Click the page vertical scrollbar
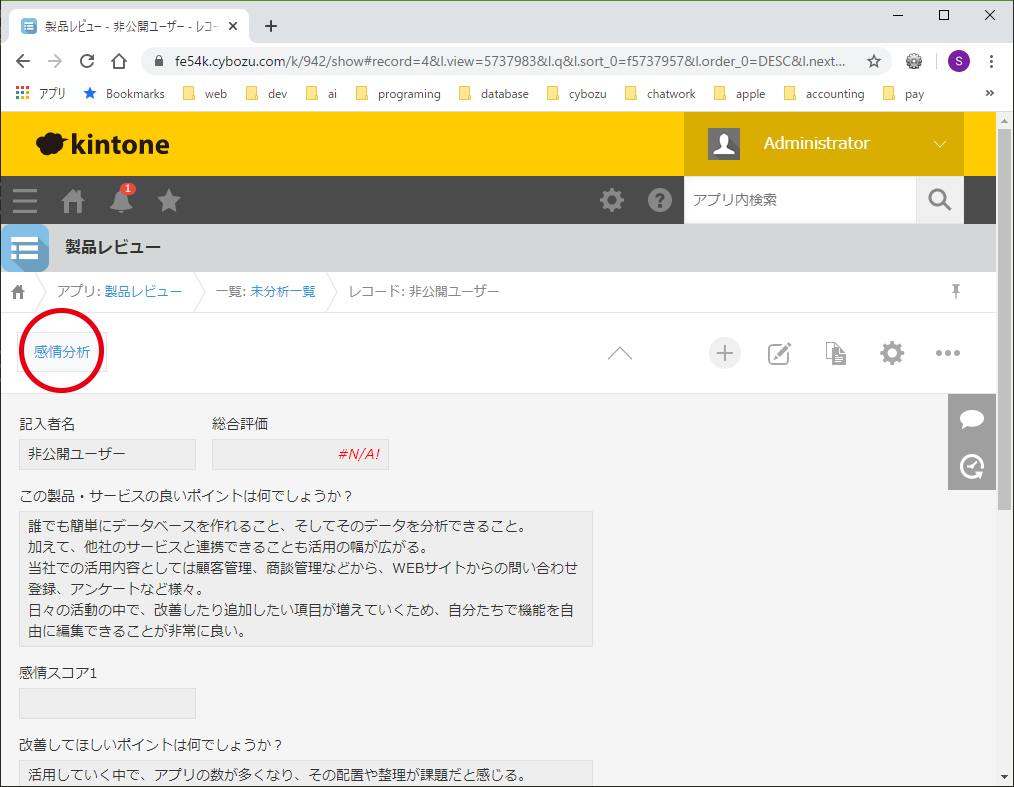Viewport: 1014px width, 787px height. pyautogui.click(x=1004, y=318)
